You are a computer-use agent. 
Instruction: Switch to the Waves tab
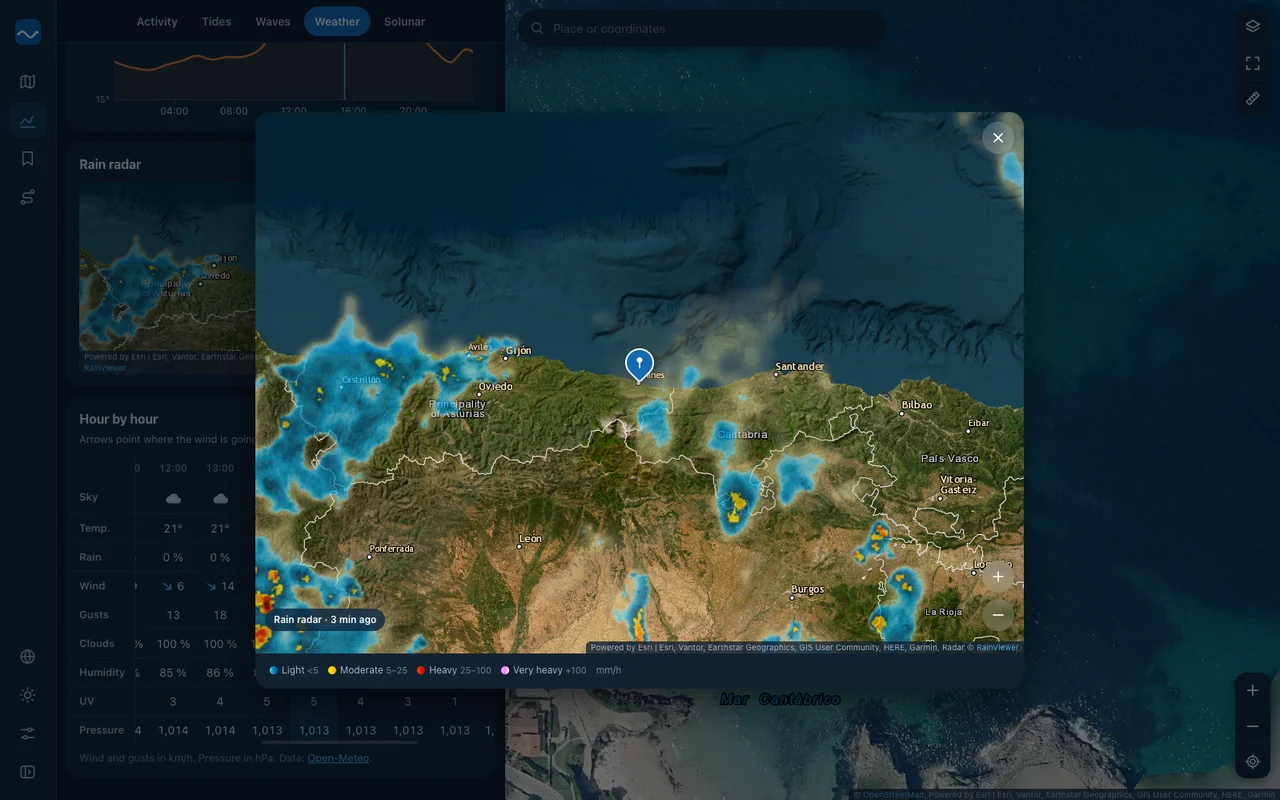pyautogui.click(x=272, y=22)
